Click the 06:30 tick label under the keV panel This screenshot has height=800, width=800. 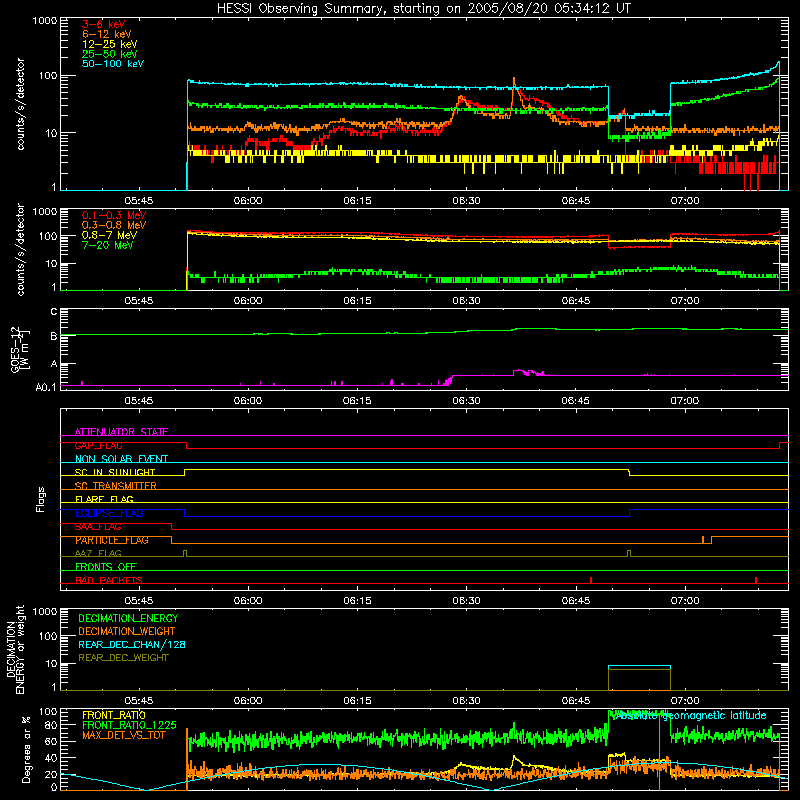[466, 201]
